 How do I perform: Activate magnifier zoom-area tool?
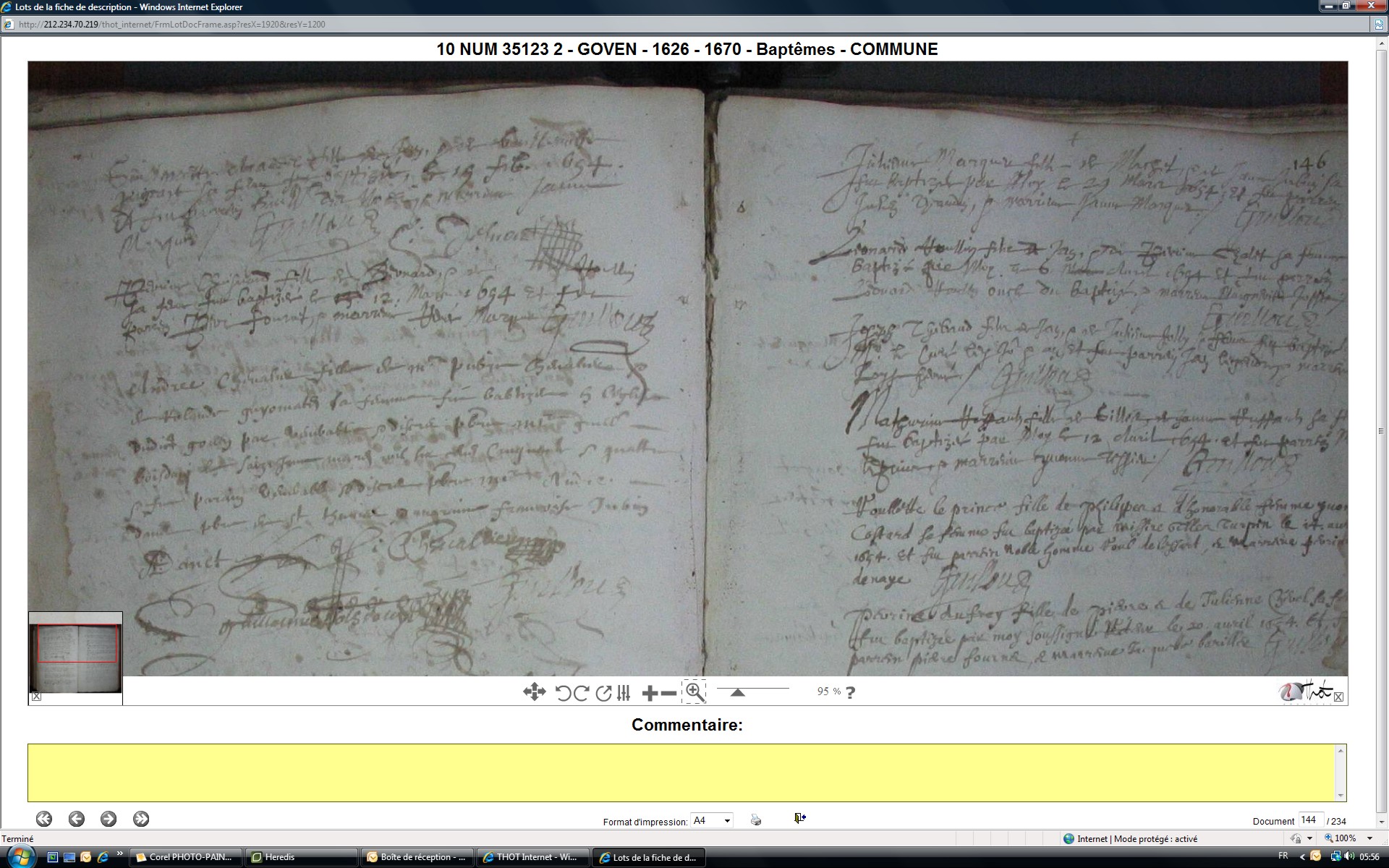point(694,692)
